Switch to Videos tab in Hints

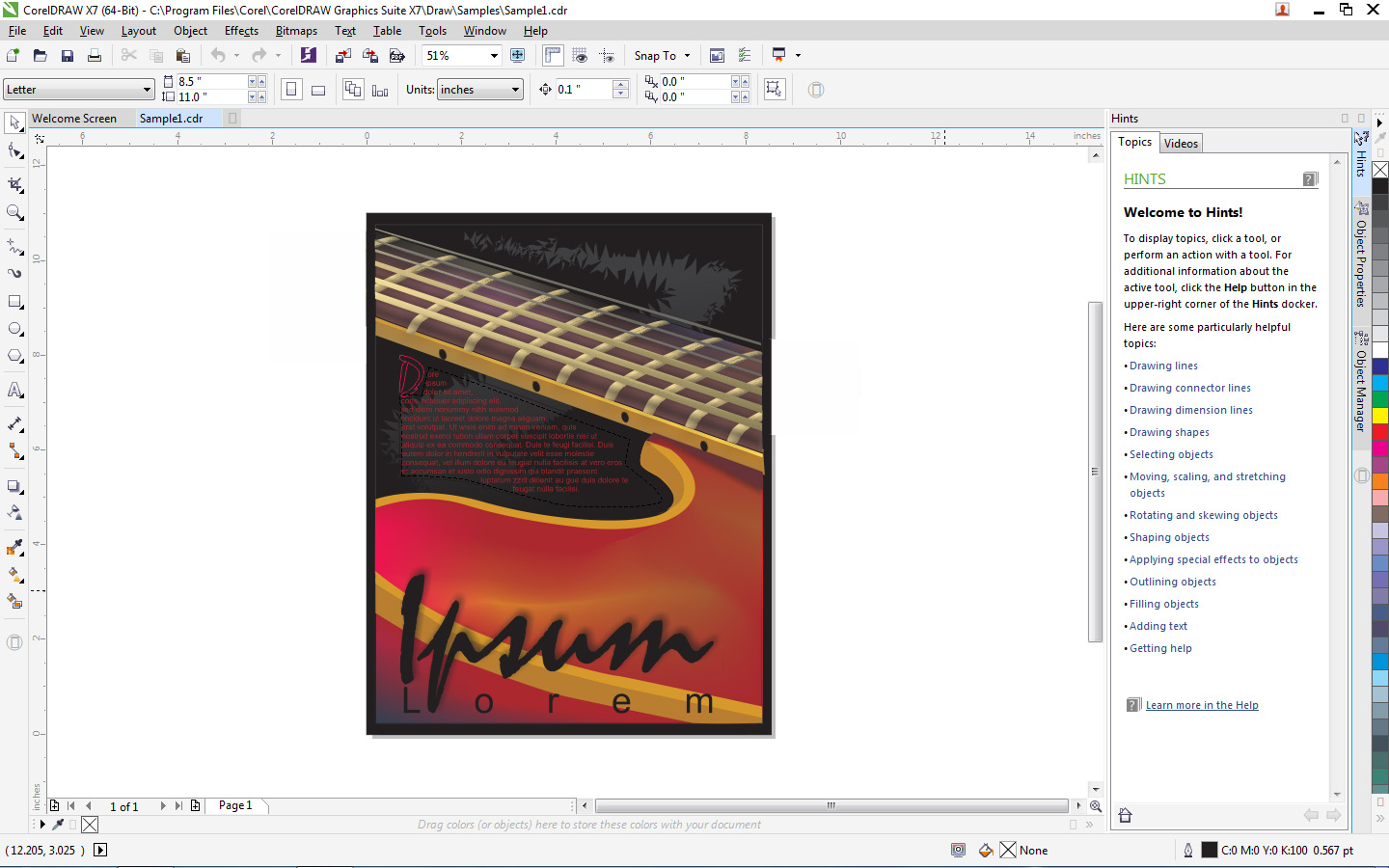[1181, 144]
